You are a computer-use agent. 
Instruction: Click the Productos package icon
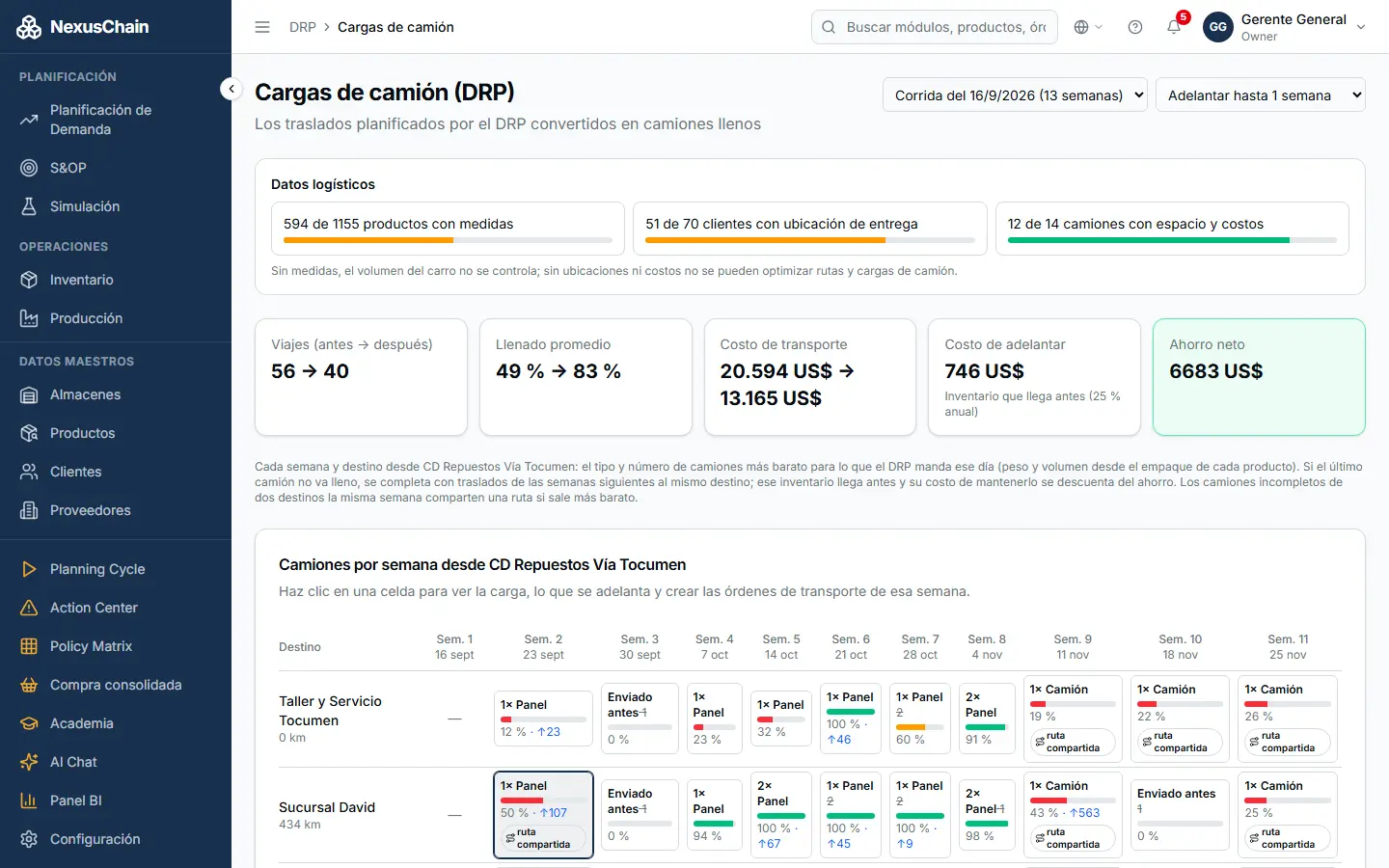point(29,433)
